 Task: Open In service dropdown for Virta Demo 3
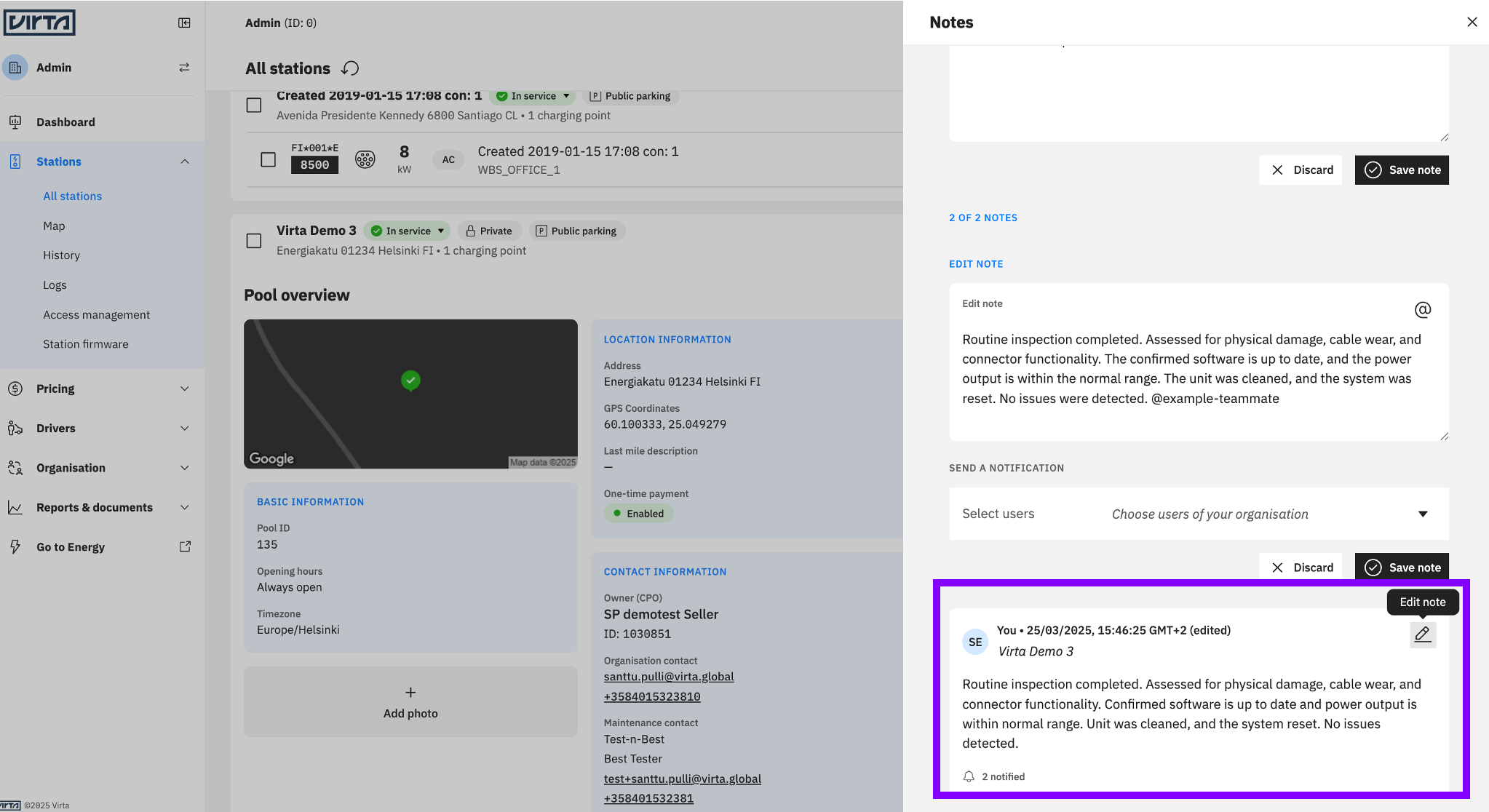coord(408,231)
